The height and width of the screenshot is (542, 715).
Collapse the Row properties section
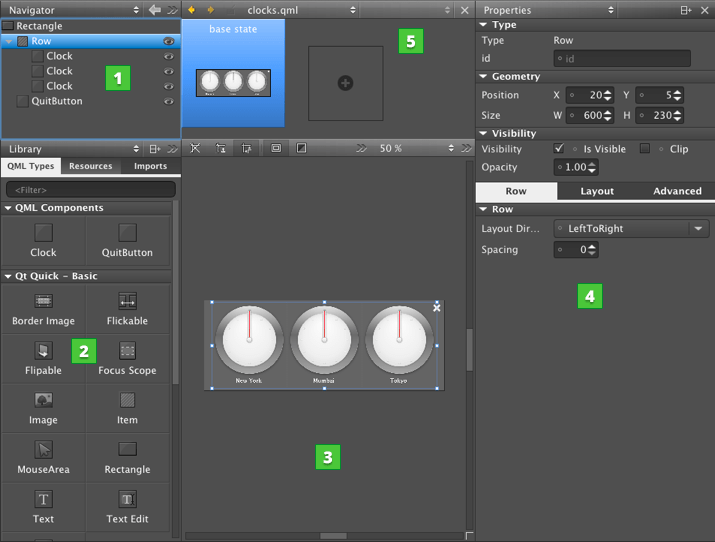coord(483,209)
